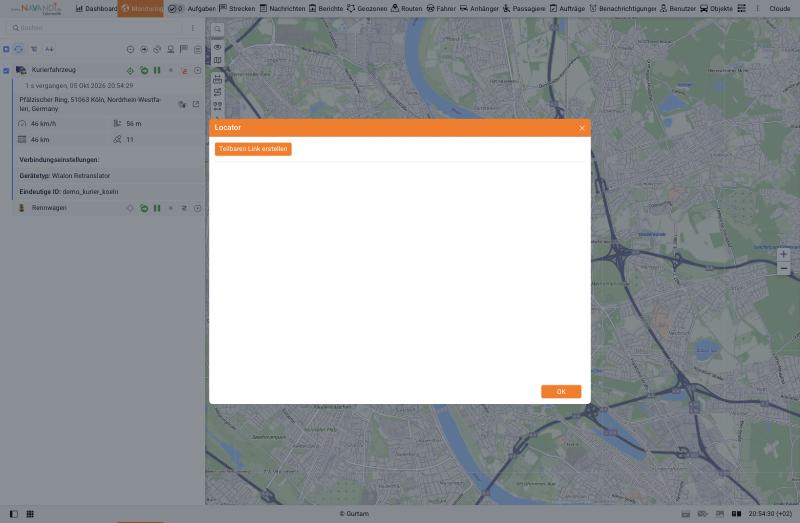Open the Berichte section
This screenshot has width=800, height=523.
[326, 9]
